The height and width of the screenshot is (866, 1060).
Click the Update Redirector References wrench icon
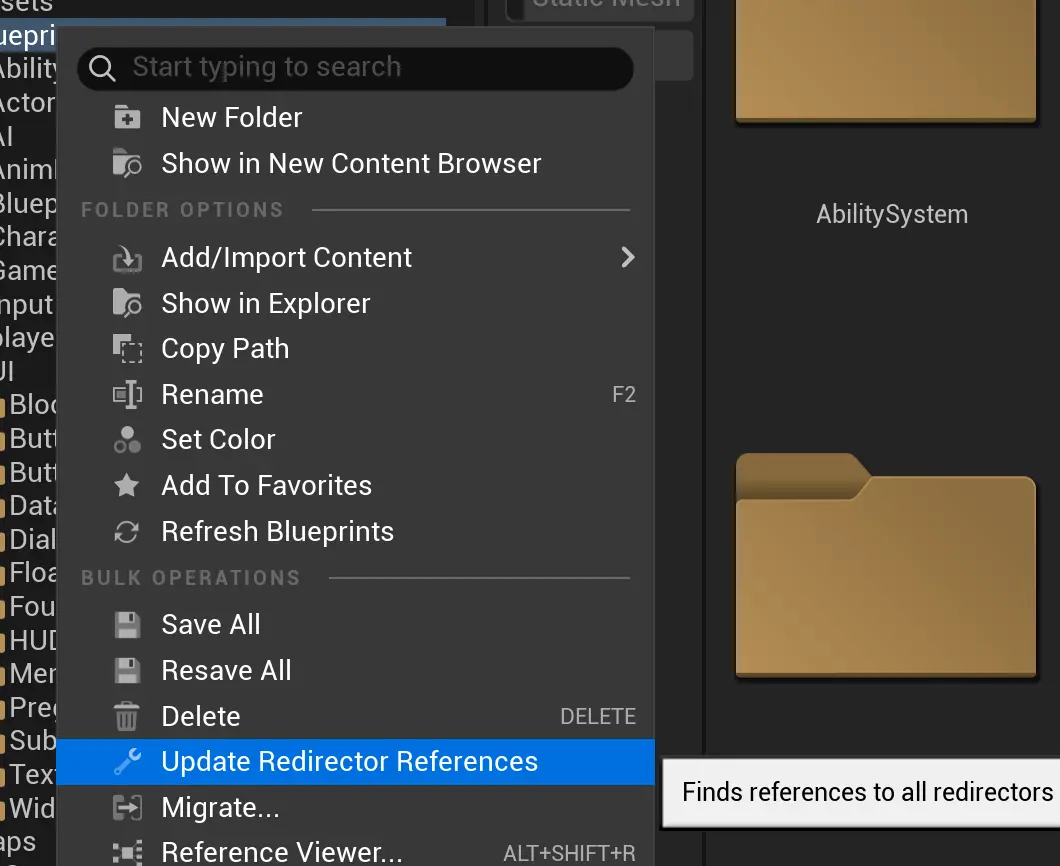(x=127, y=762)
